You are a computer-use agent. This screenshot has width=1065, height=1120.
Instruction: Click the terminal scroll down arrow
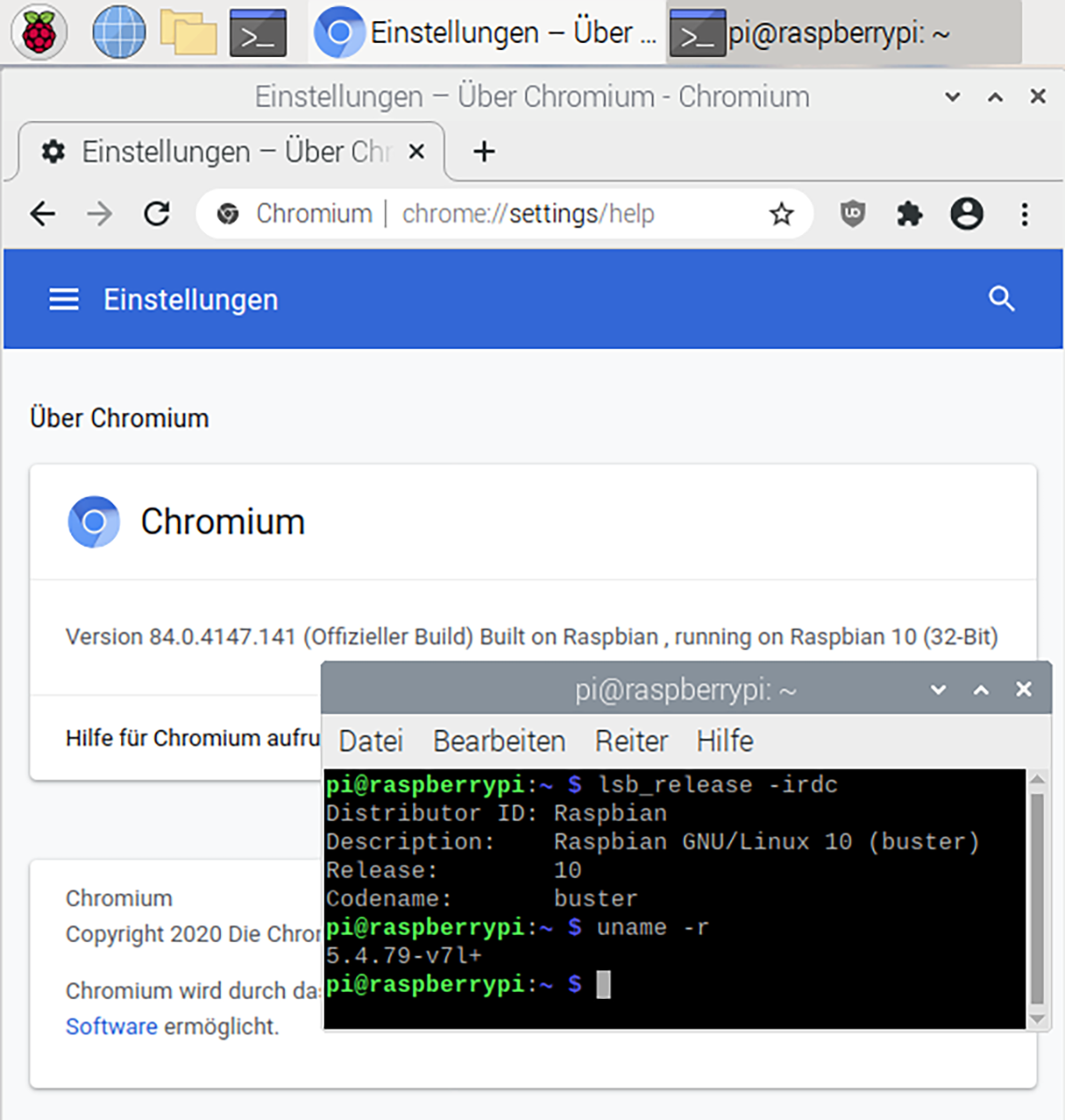coord(1037,1019)
